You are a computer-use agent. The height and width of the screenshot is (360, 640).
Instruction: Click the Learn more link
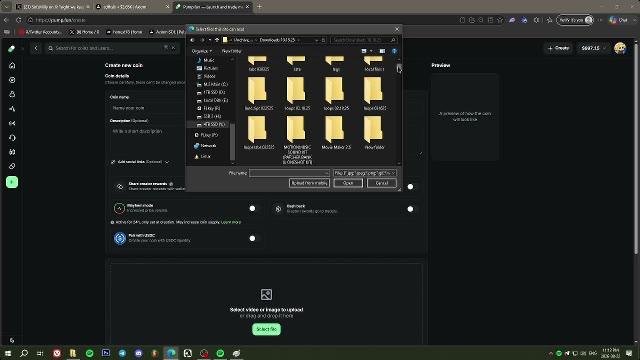pos(231,222)
